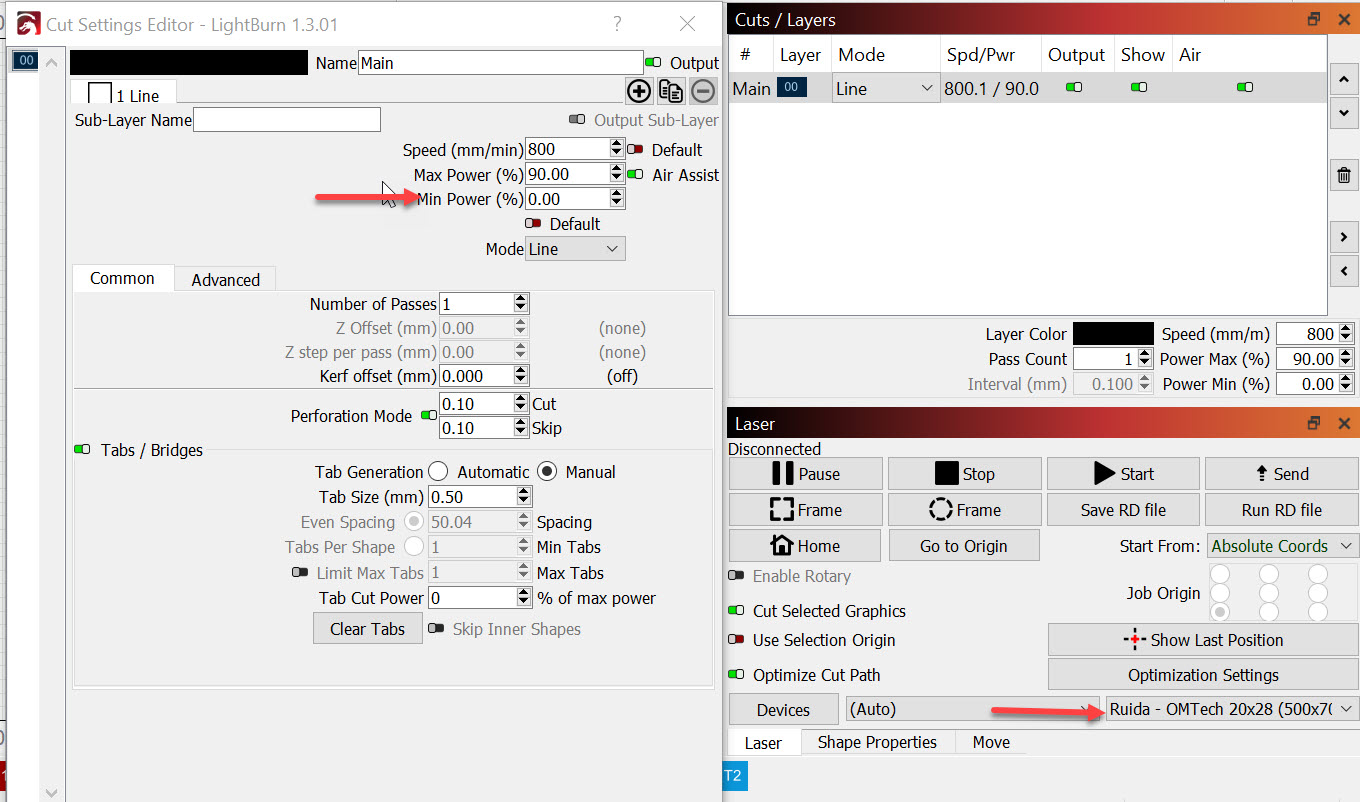Click the Home button with house icon
The height and width of the screenshot is (802, 1360).
point(805,546)
